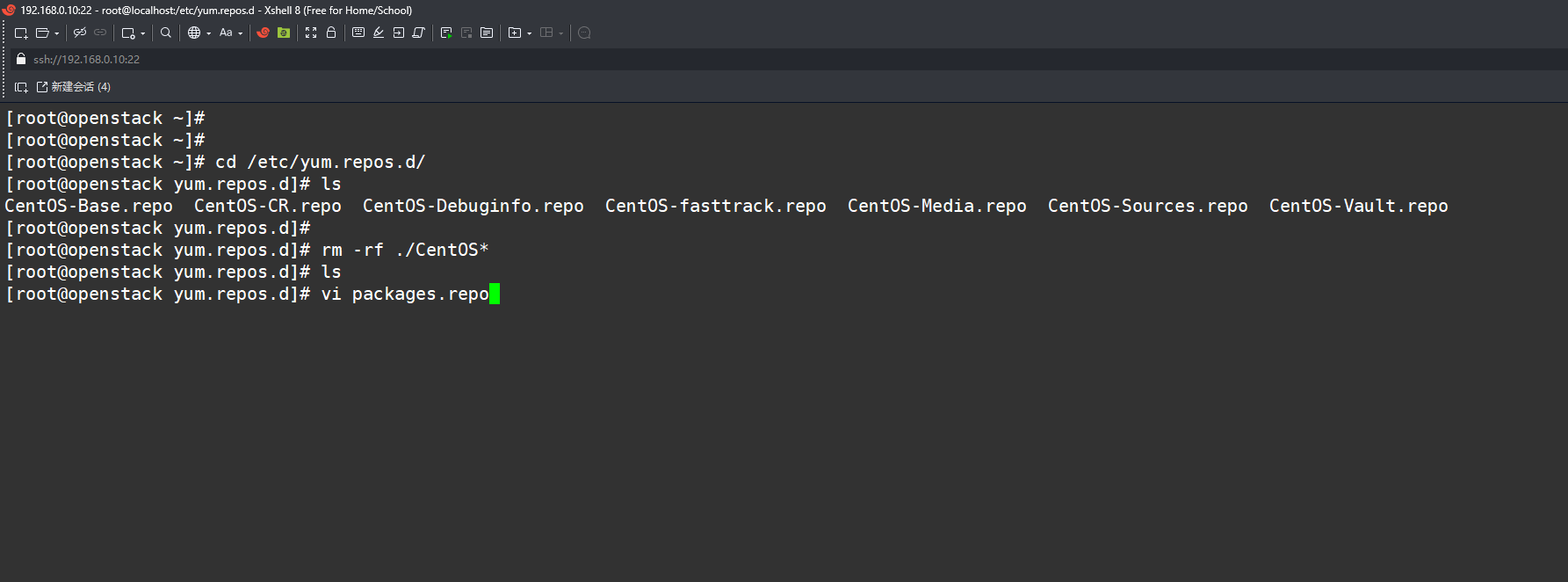Click the Compose Pane text icon
The image size is (1568, 582).
(487, 33)
